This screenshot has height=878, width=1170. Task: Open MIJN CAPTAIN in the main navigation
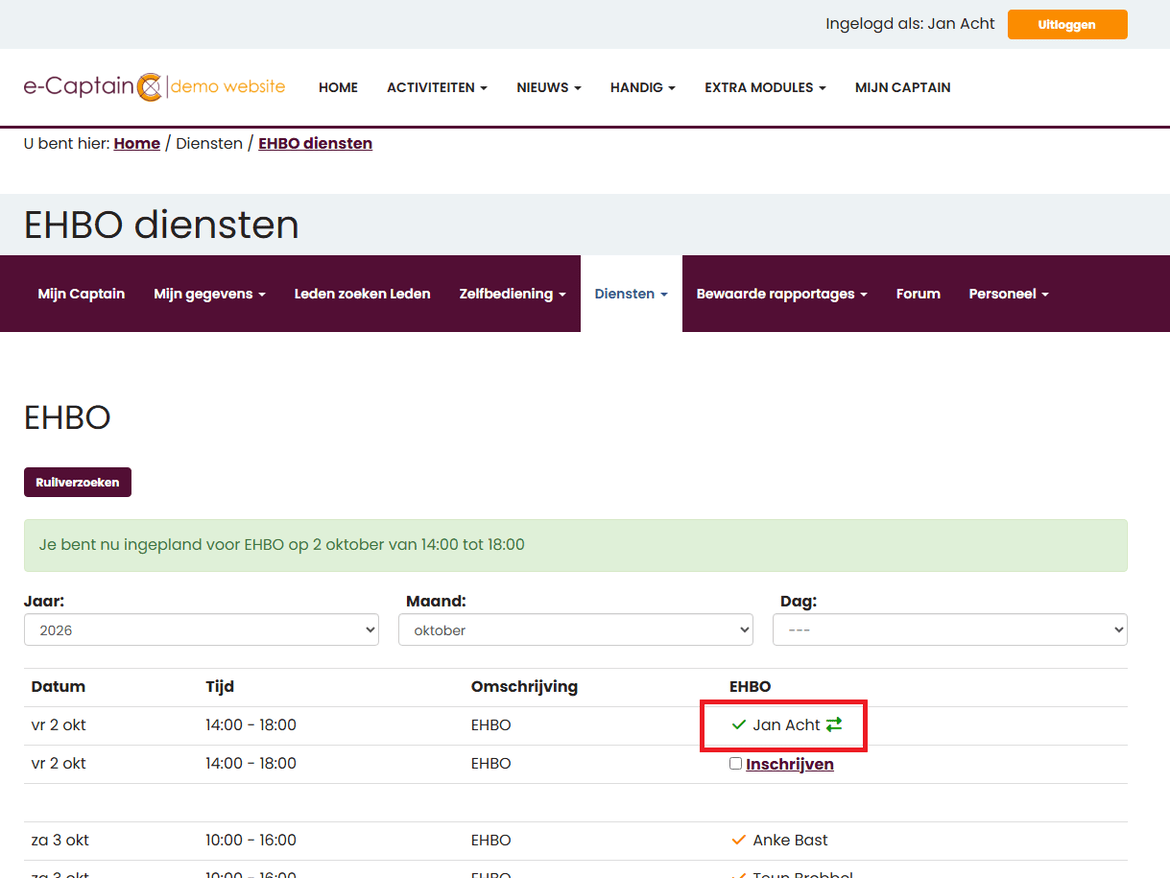[x=902, y=87]
